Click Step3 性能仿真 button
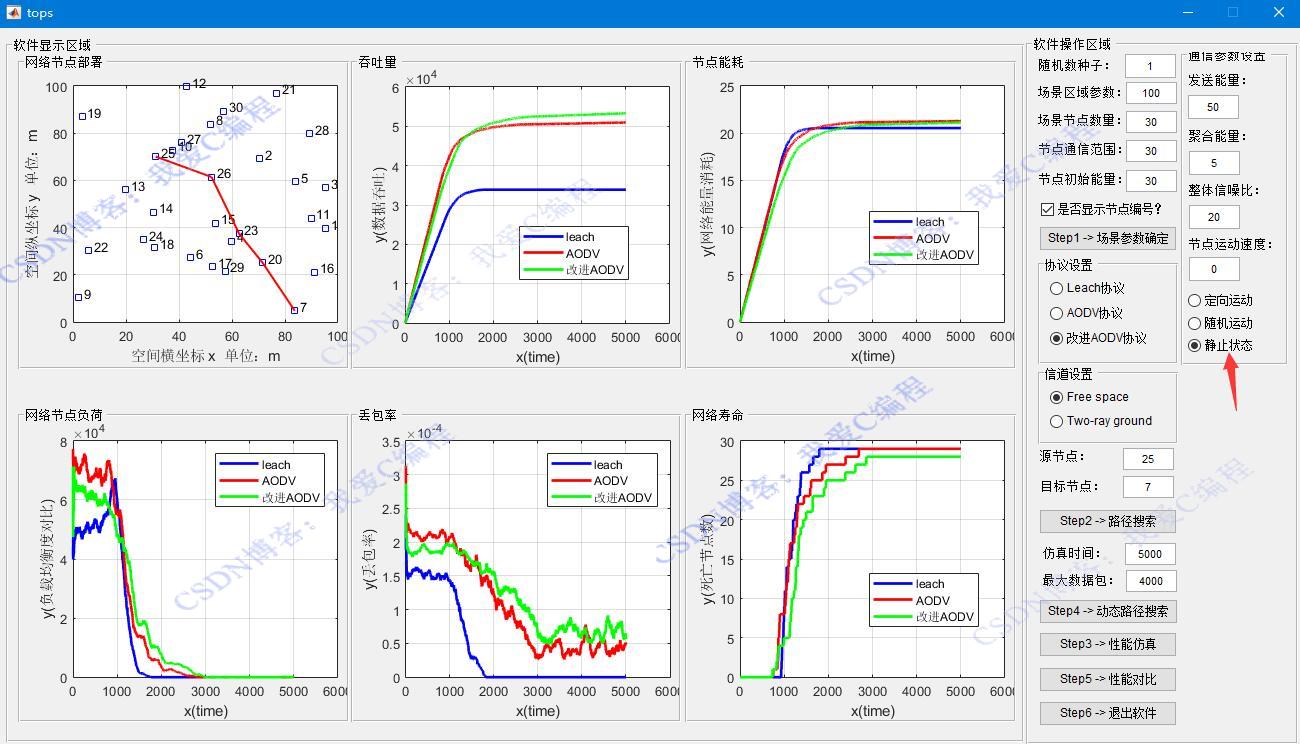 (1108, 644)
